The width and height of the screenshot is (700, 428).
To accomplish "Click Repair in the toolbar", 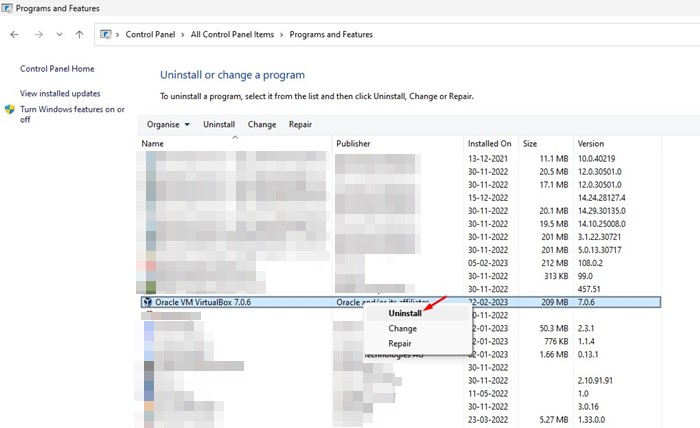I will pyautogui.click(x=300, y=124).
